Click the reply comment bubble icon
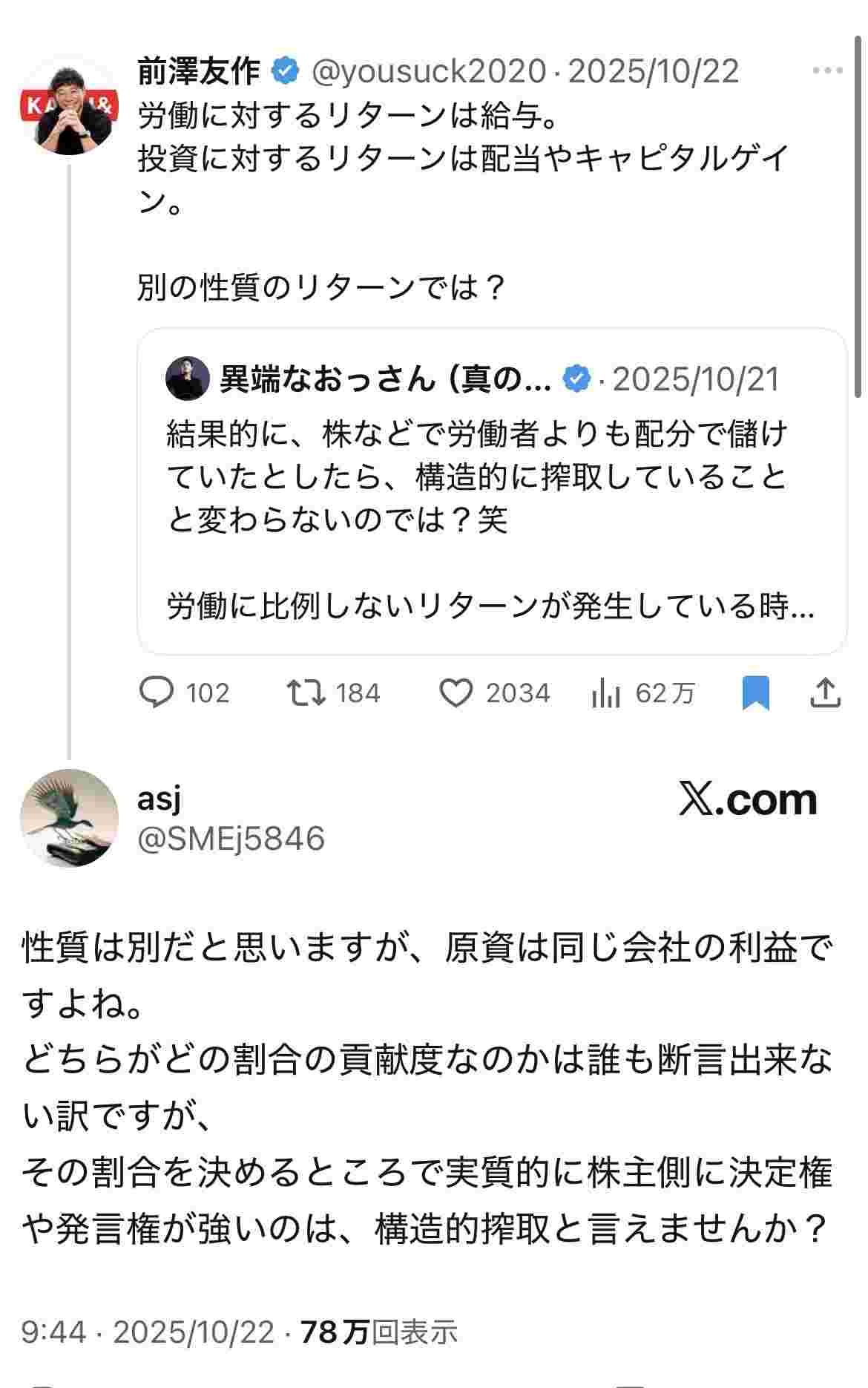This screenshot has height=1388, width=868. [157, 693]
